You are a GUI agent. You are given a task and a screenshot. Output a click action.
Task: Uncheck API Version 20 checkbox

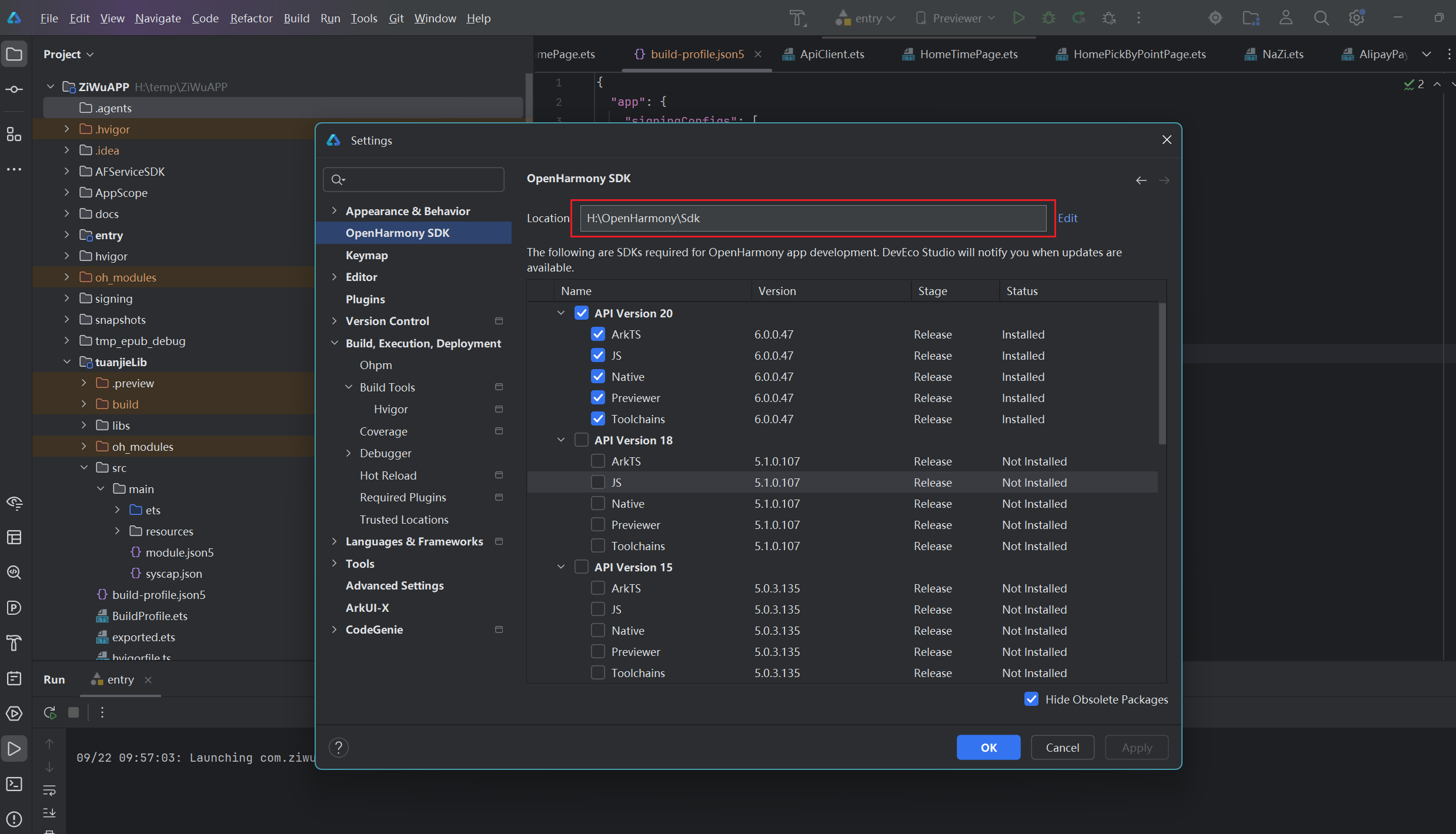tap(582, 313)
